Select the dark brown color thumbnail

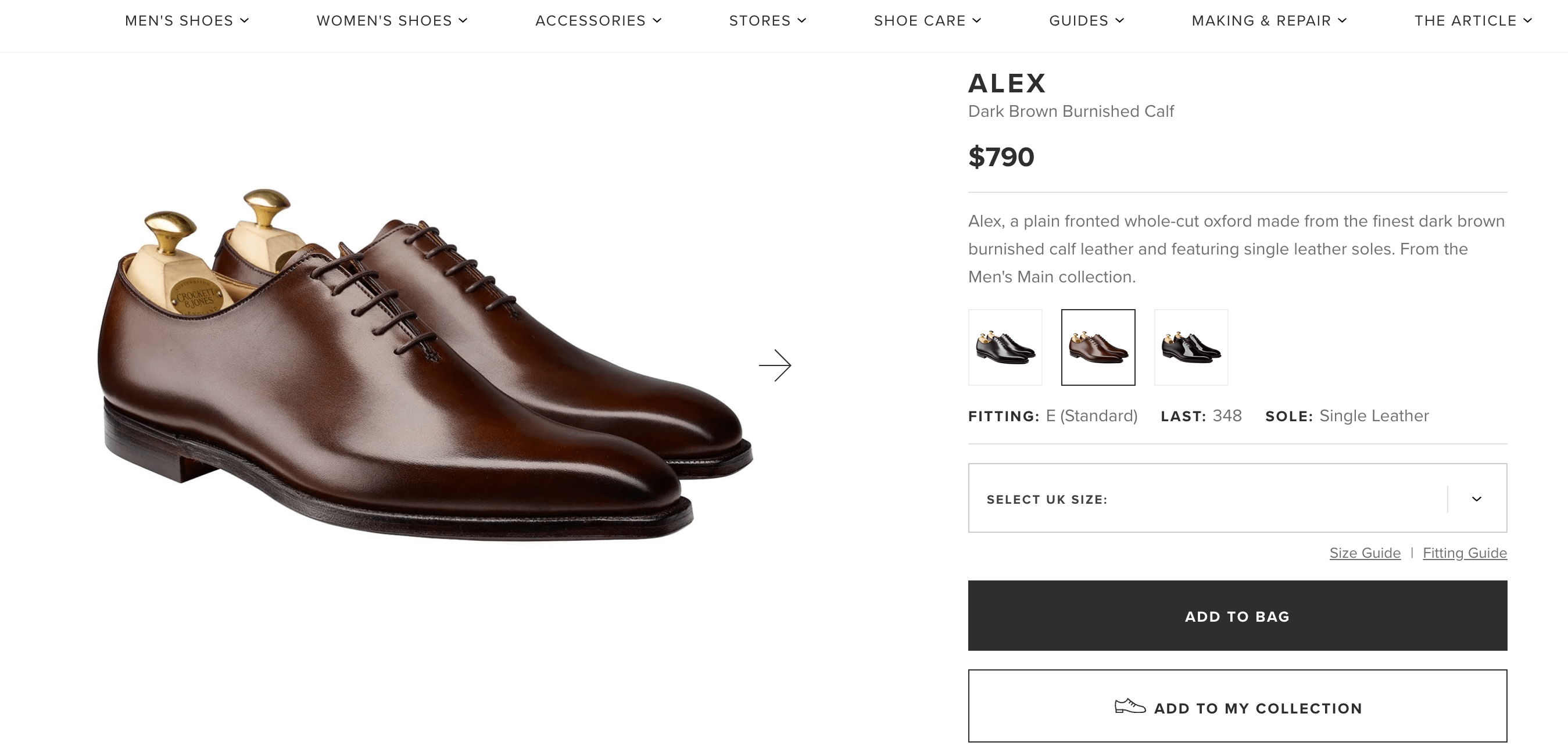click(x=1097, y=347)
